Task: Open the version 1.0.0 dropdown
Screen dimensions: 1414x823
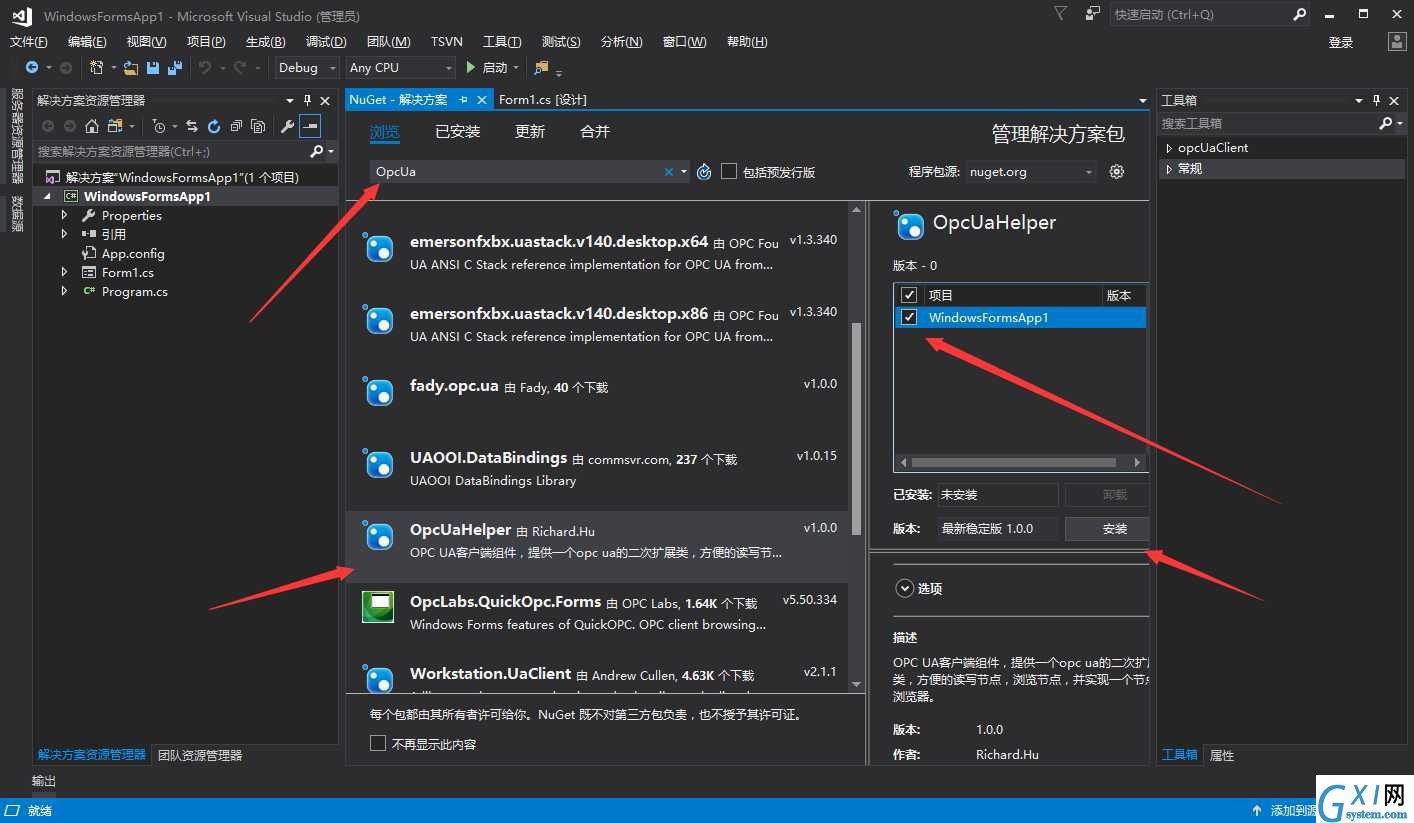Action: (998, 528)
